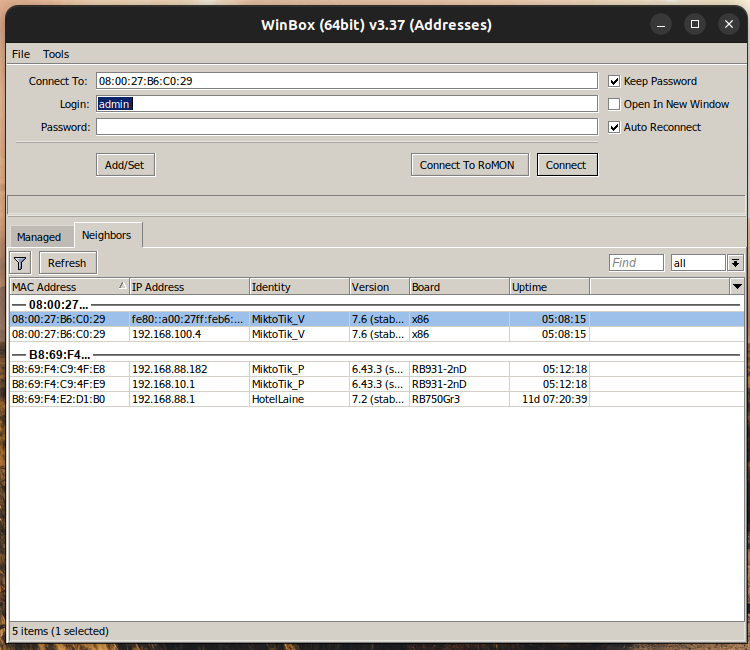Image resolution: width=750 pixels, height=650 pixels.
Task: Select MAC B8:69:F4:E2:D1:B0 row
Action: 376,399
